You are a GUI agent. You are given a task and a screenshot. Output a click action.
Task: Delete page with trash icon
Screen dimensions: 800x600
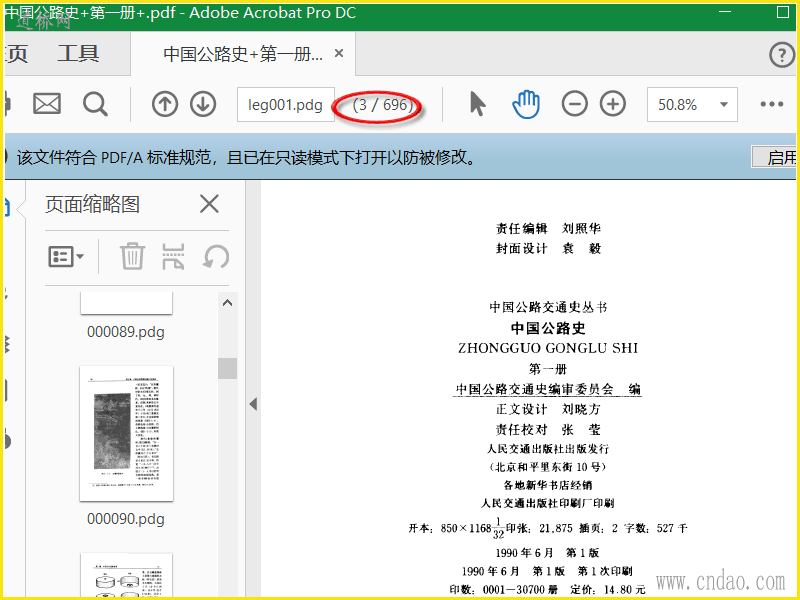(132, 256)
